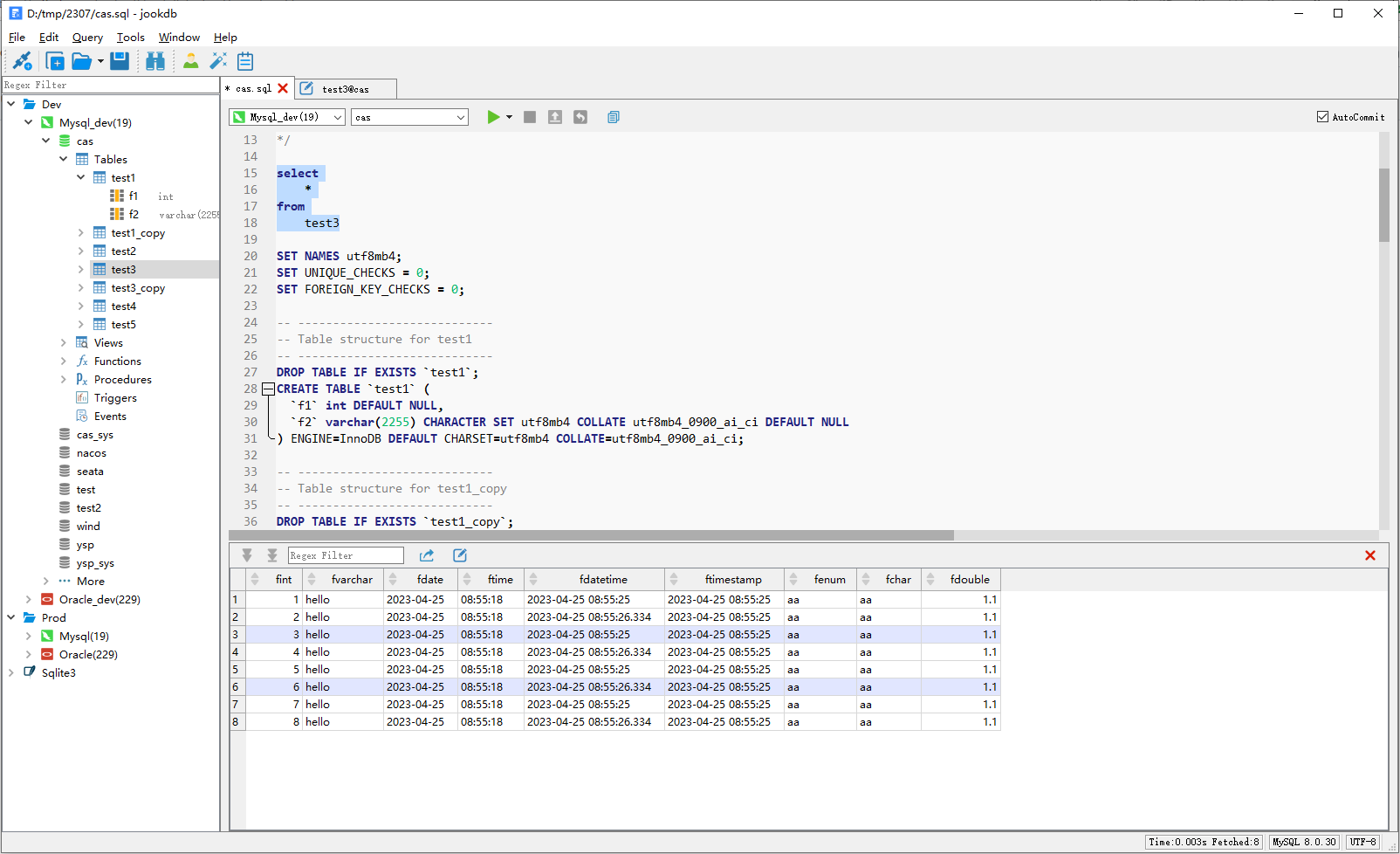Click the export results share icon
This screenshot has height=854, width=1400.
pos(427,555)
